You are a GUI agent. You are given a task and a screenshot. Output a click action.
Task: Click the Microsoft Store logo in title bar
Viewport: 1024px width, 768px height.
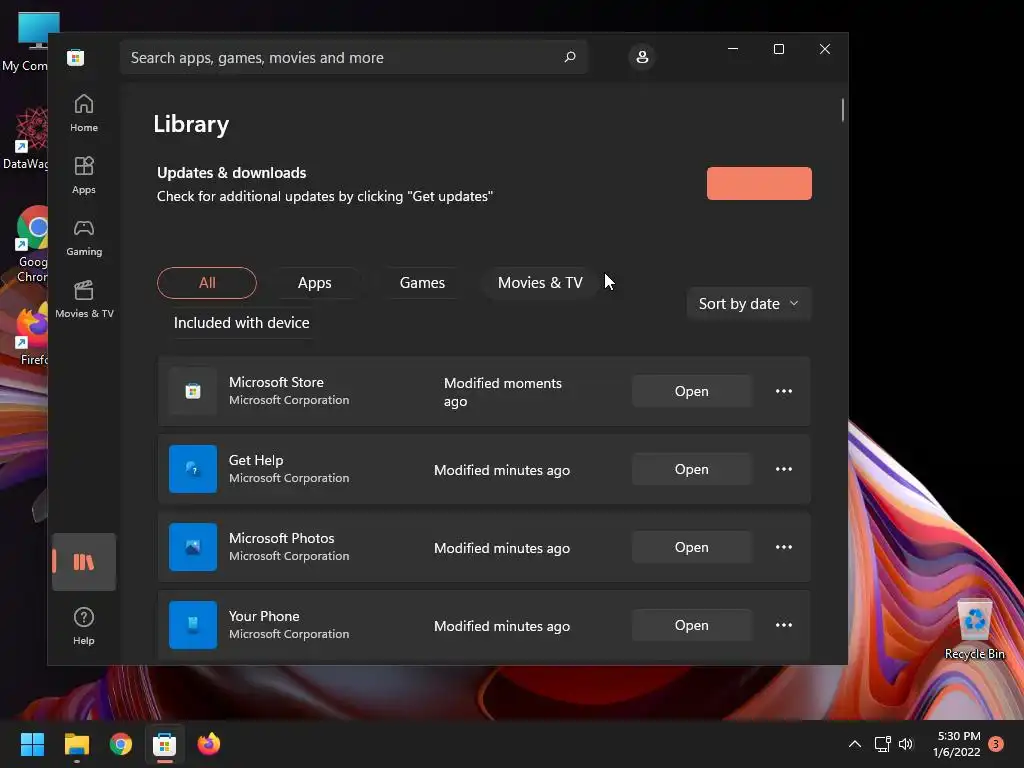click(76, 57)
